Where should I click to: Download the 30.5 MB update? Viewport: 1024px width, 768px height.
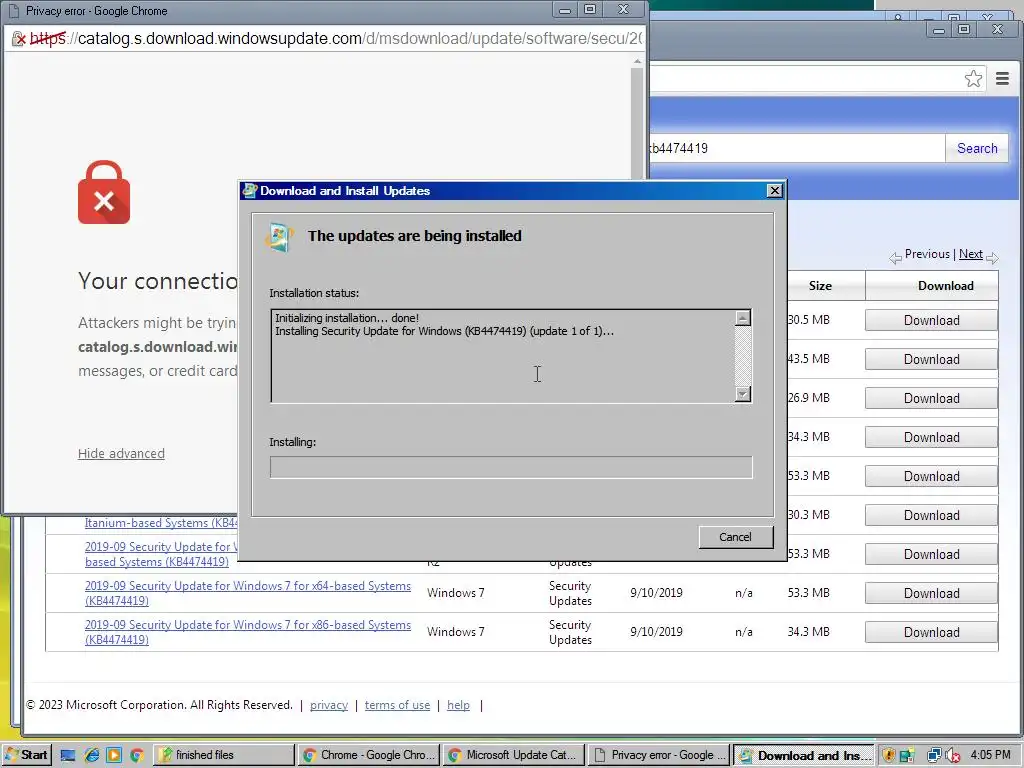(x=931, y=320)
